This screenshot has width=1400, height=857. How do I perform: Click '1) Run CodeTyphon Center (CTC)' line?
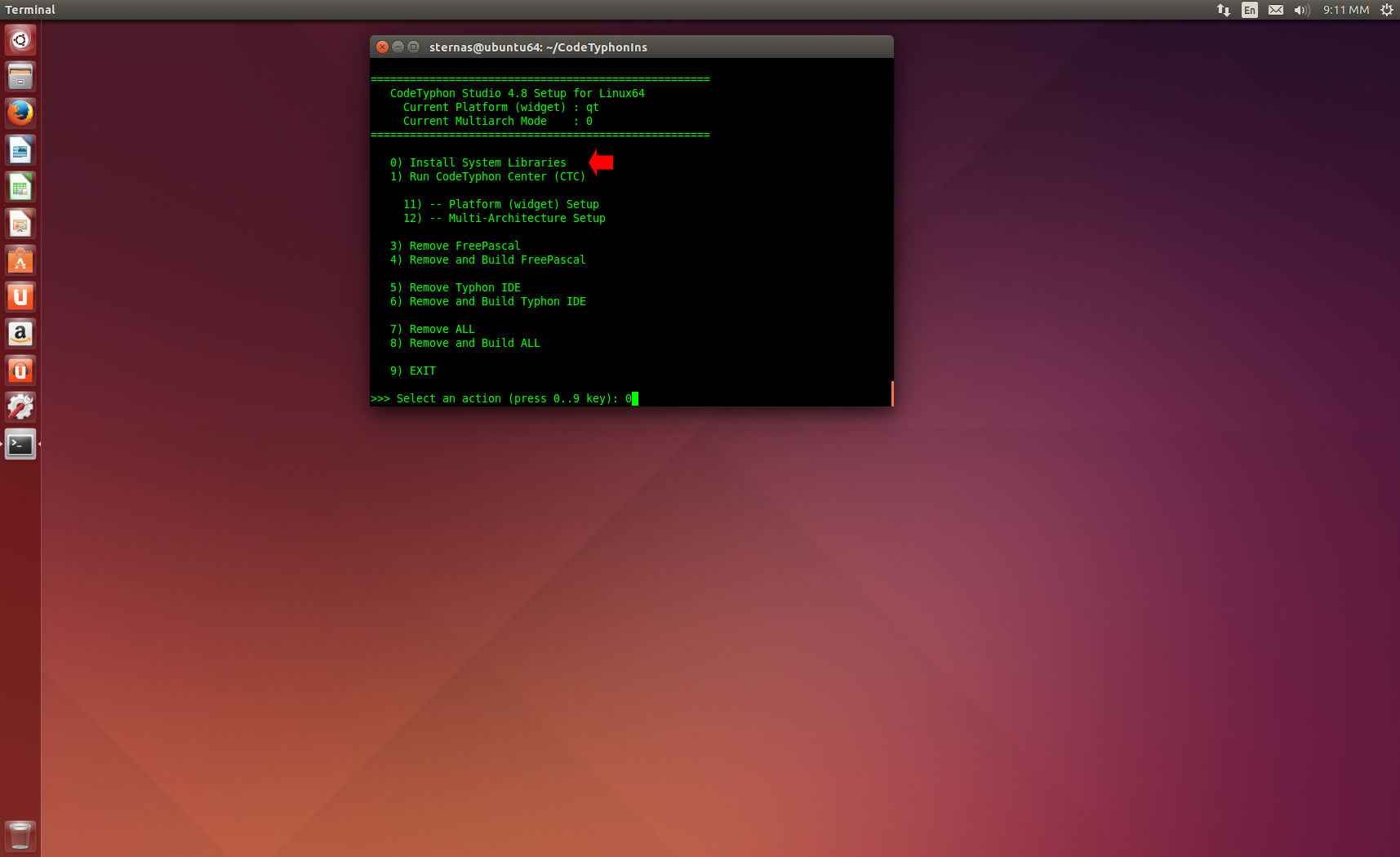pos(487,176)
